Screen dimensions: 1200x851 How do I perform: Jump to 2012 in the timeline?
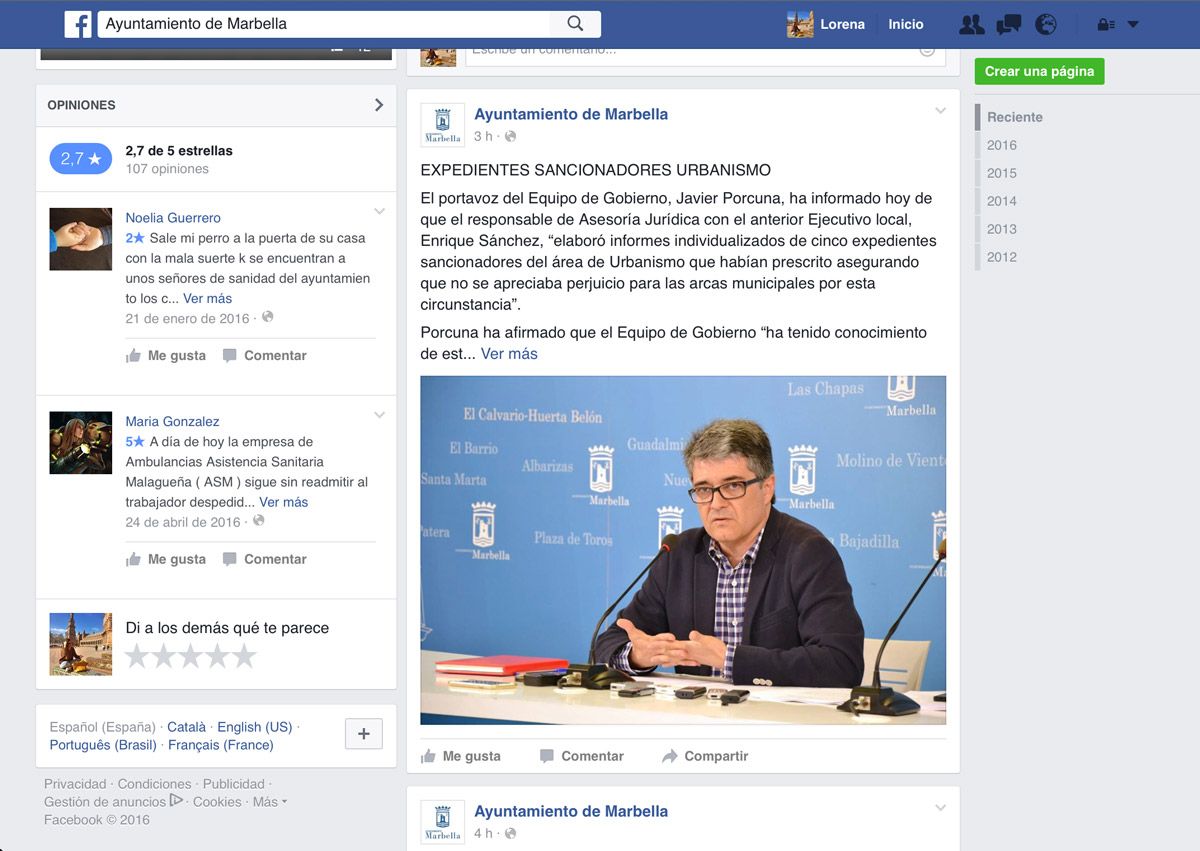tap(1001, 257)
